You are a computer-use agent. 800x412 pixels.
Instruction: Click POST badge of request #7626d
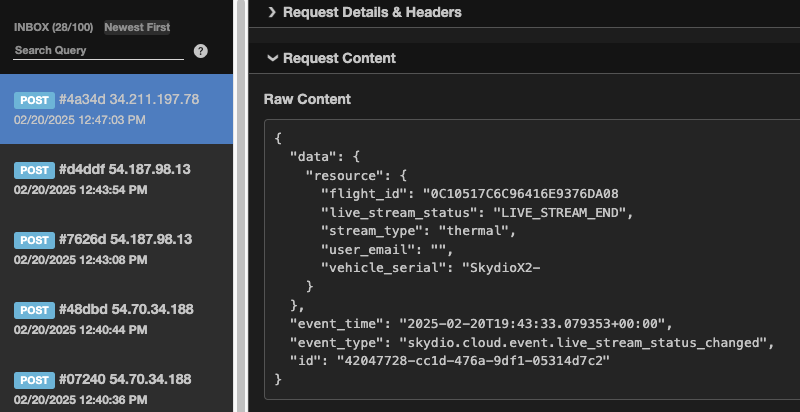coord(34,240)
